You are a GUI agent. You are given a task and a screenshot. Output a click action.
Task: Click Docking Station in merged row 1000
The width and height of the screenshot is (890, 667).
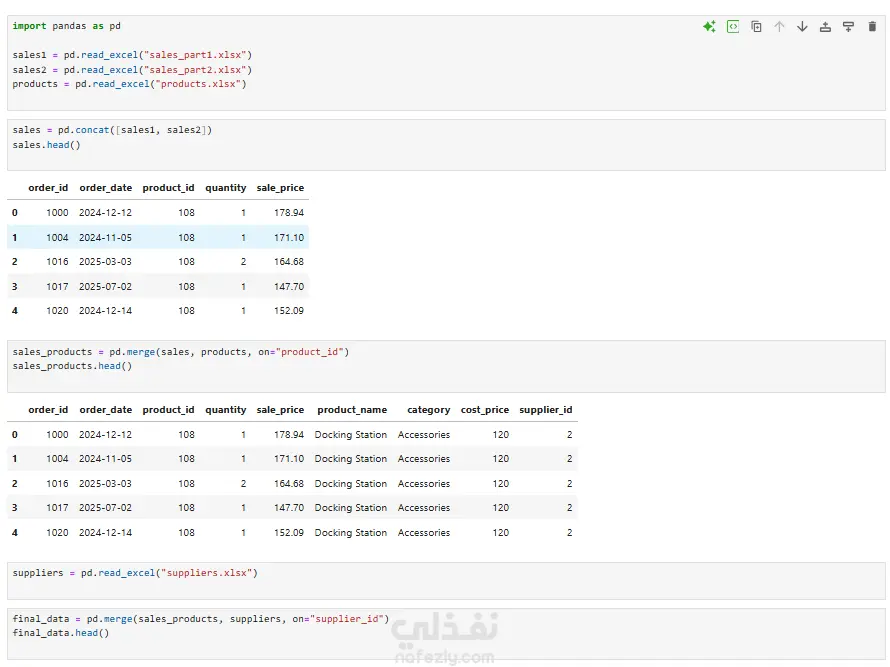[x=351, y=435]
